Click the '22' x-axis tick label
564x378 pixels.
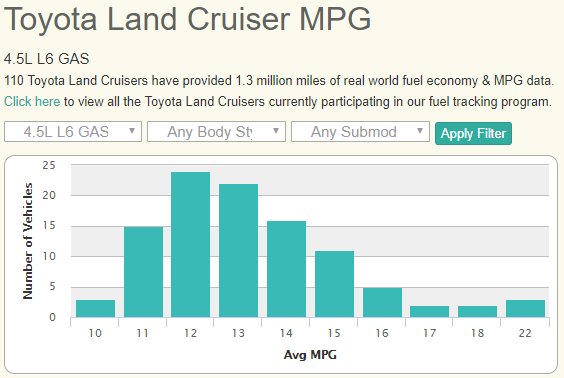tap(525, 333)
